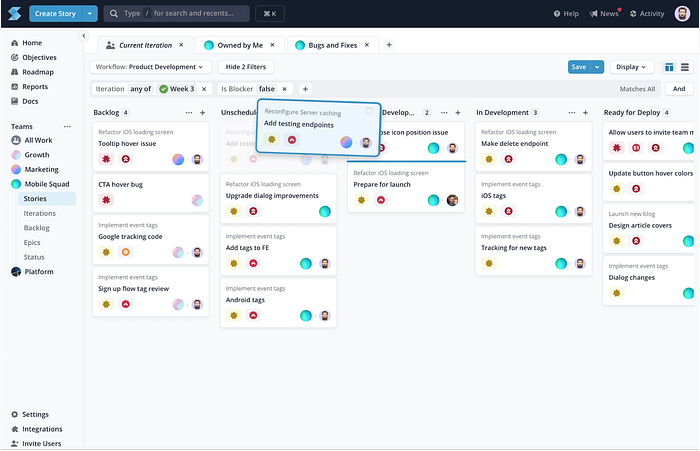The width and height of the screenshot is (700, 451).
Task: Open the Home sidebar item
Action: tap(27, 43)
